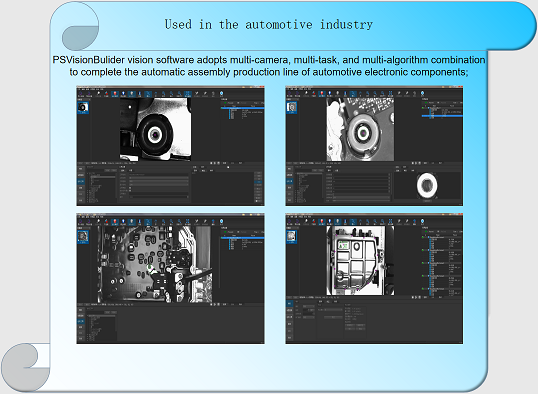The height and width of the screenshot is (394, 538).
Task: Select the fit-to-window corners icon in the gearbox-housing toolbar
Action: tap(390, 222)
